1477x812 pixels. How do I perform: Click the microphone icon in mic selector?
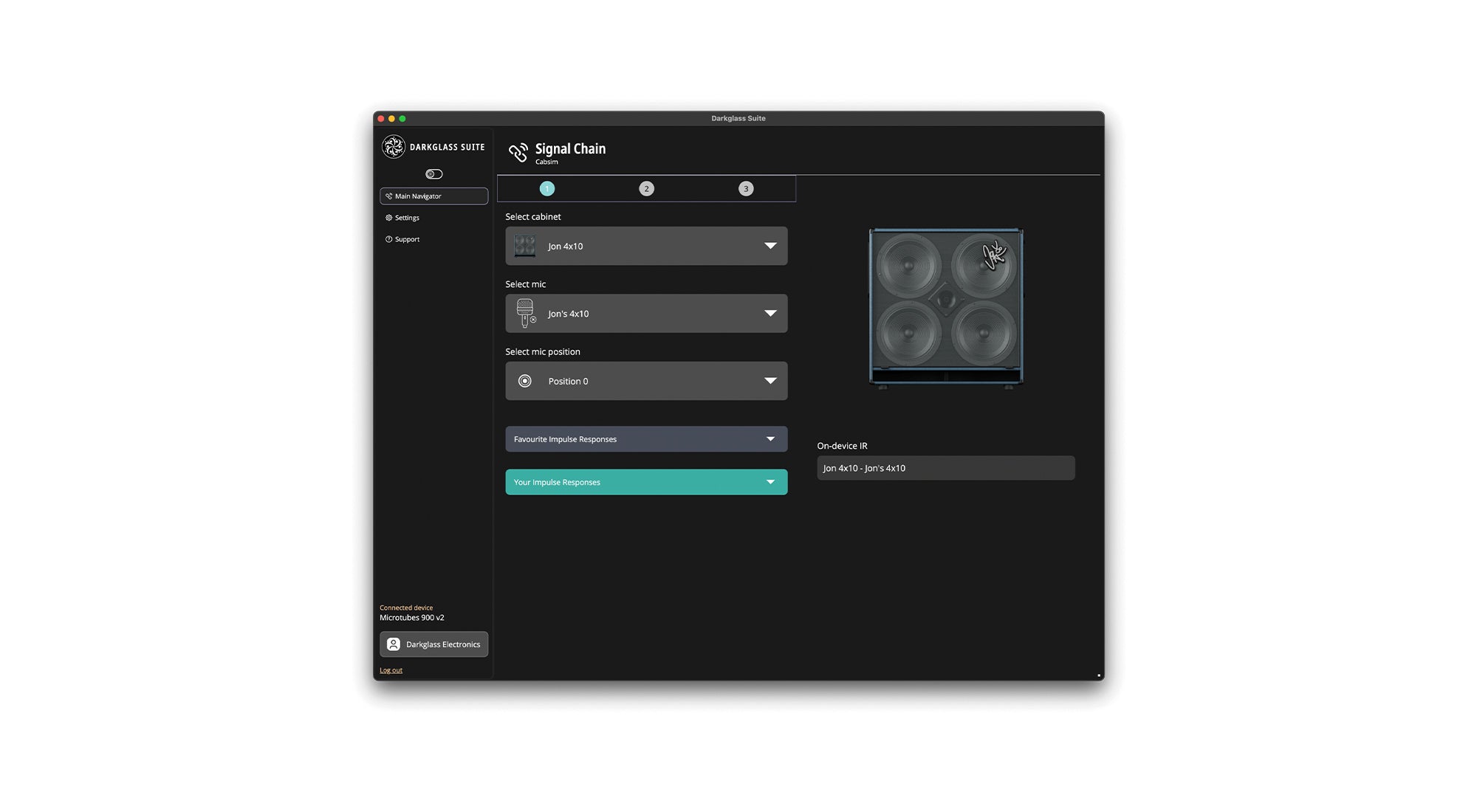click(525, 313)
